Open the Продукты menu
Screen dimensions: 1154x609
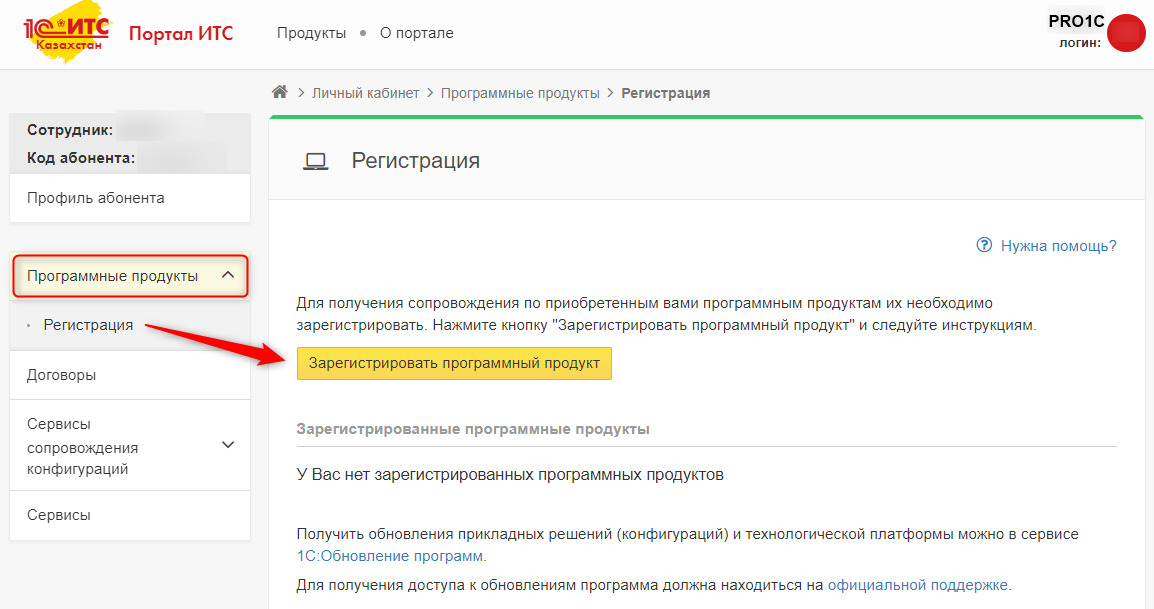pos(311,33)
